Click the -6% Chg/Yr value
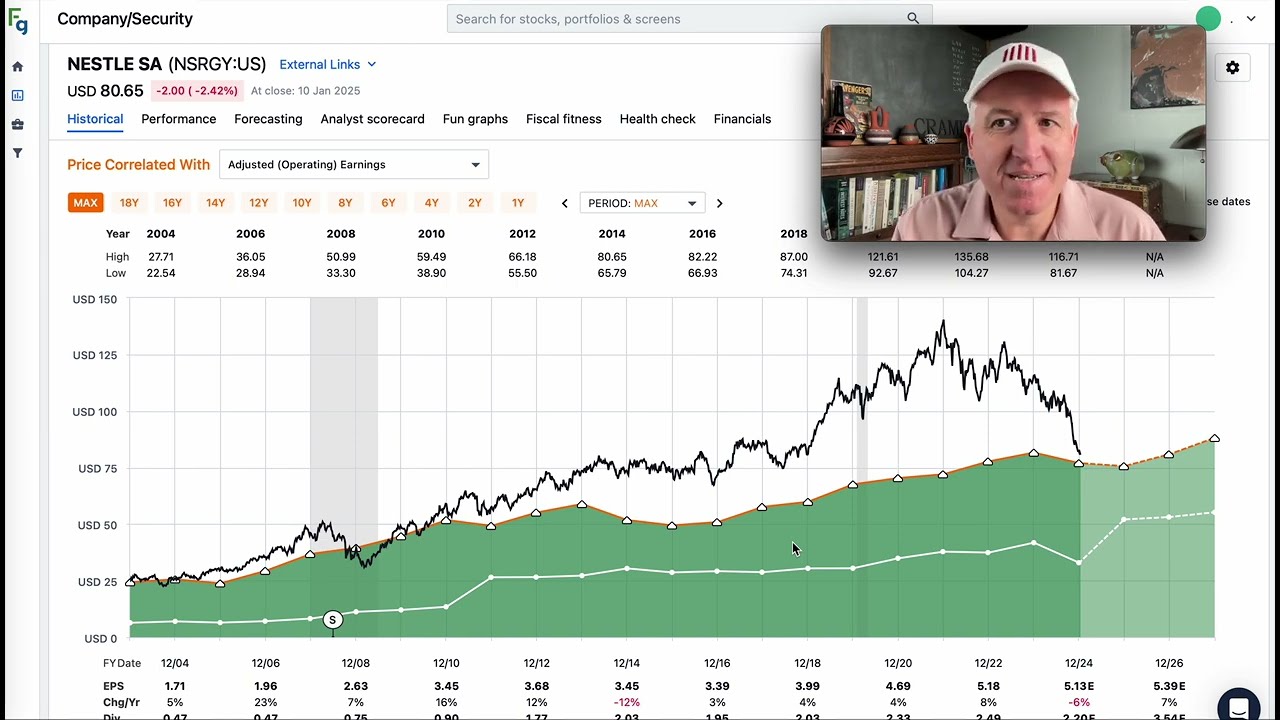 [1079, 703]
